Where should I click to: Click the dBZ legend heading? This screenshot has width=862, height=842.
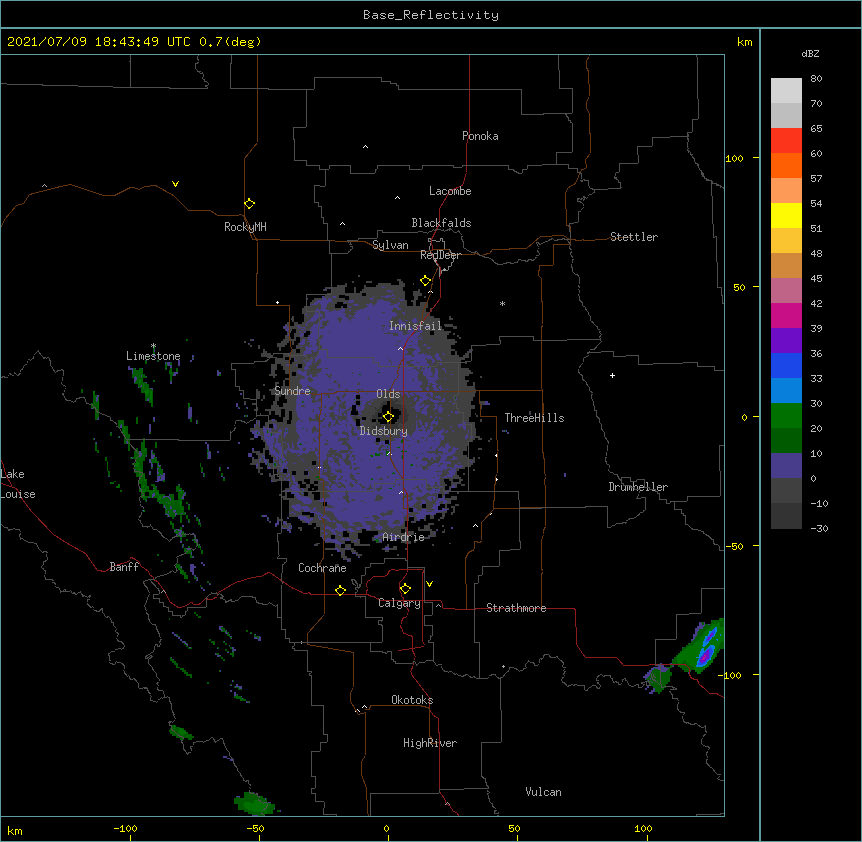pos(810,53)
